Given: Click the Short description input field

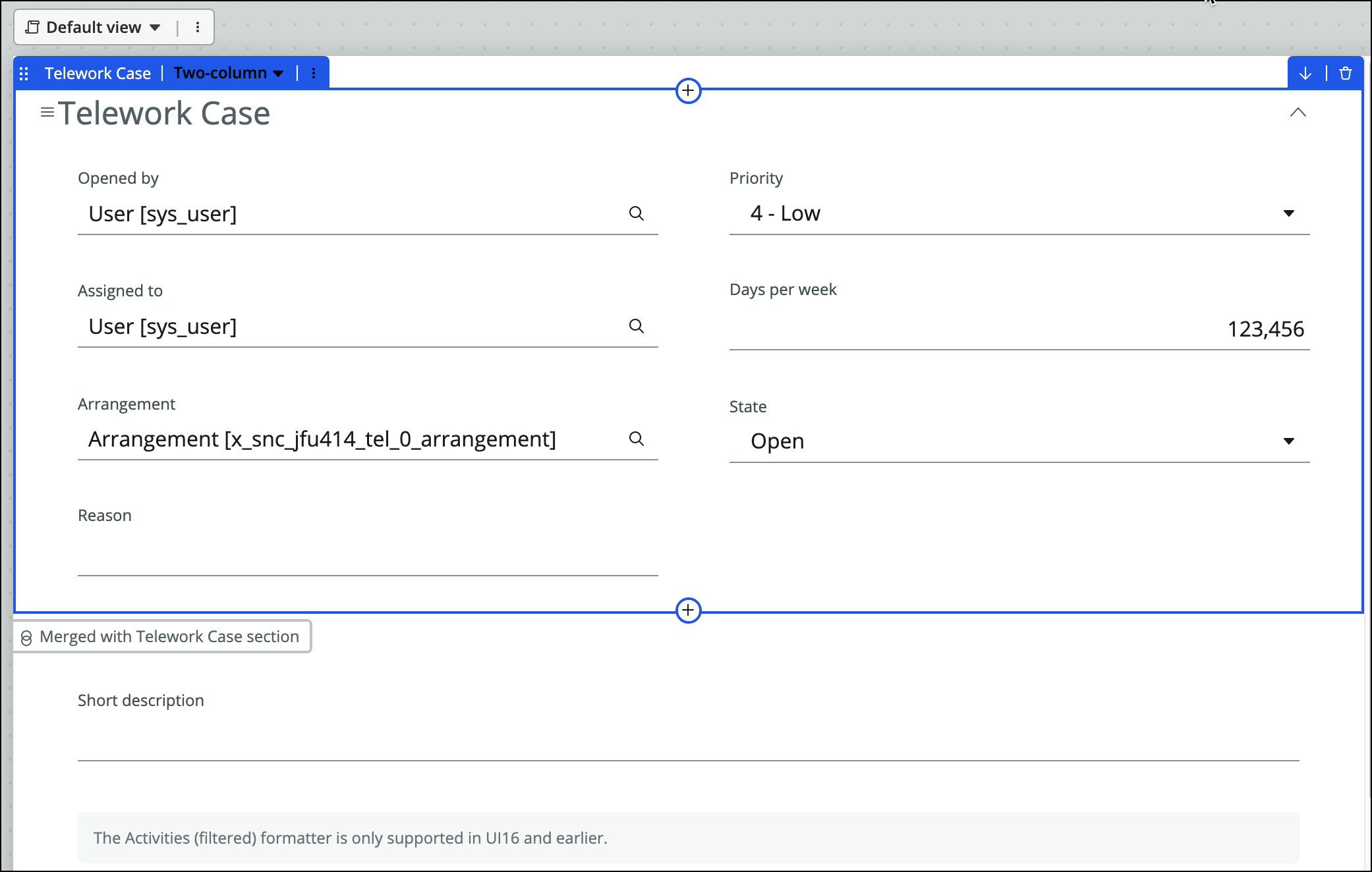Looking at the screenshot, I should [x=688, y=741].
